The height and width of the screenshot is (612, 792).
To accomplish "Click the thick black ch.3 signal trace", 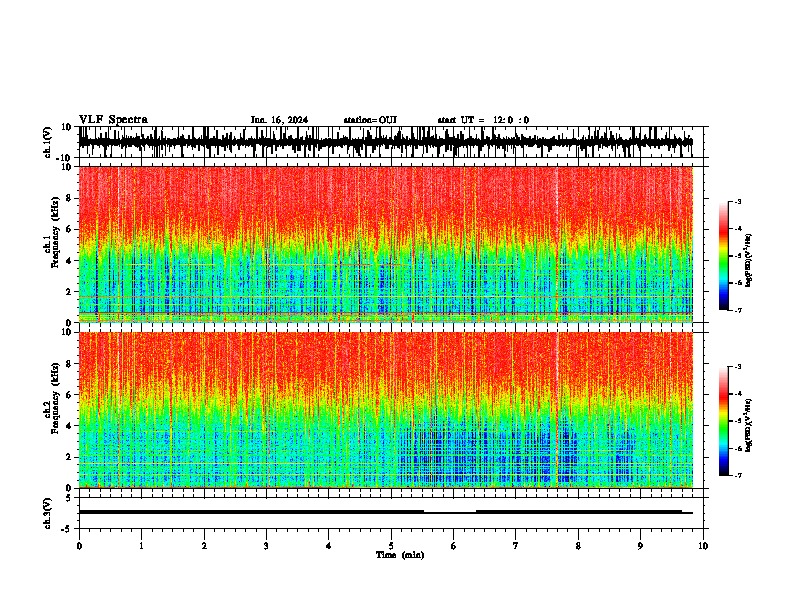I will [386, 512].
